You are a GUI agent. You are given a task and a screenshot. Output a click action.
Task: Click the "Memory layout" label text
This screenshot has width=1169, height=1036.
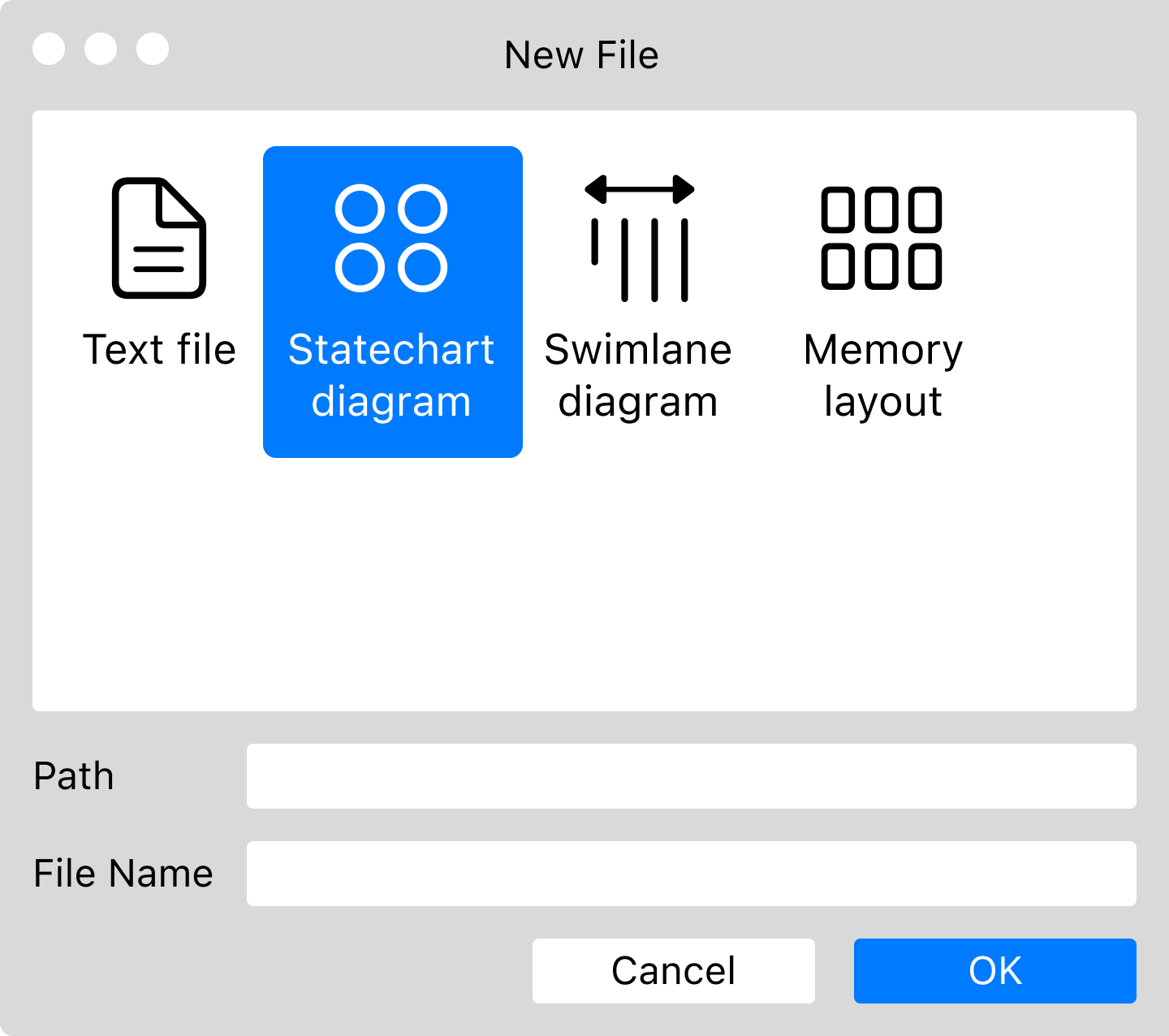click(x=883, y=375)
